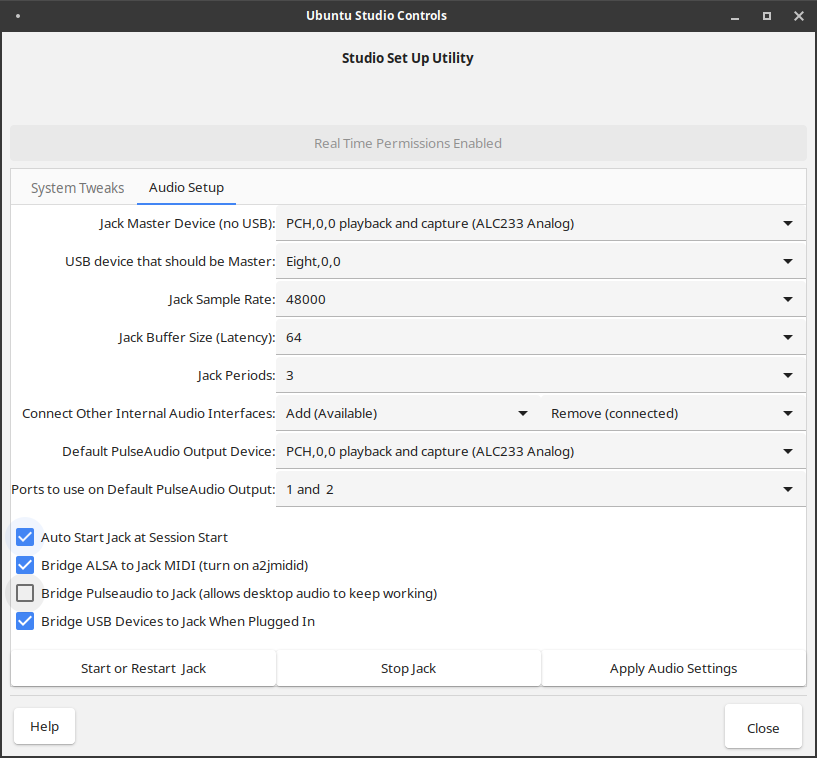Open Help for Ubuntu Studio Controls
The image size is (817, 758).
[44, 726]
